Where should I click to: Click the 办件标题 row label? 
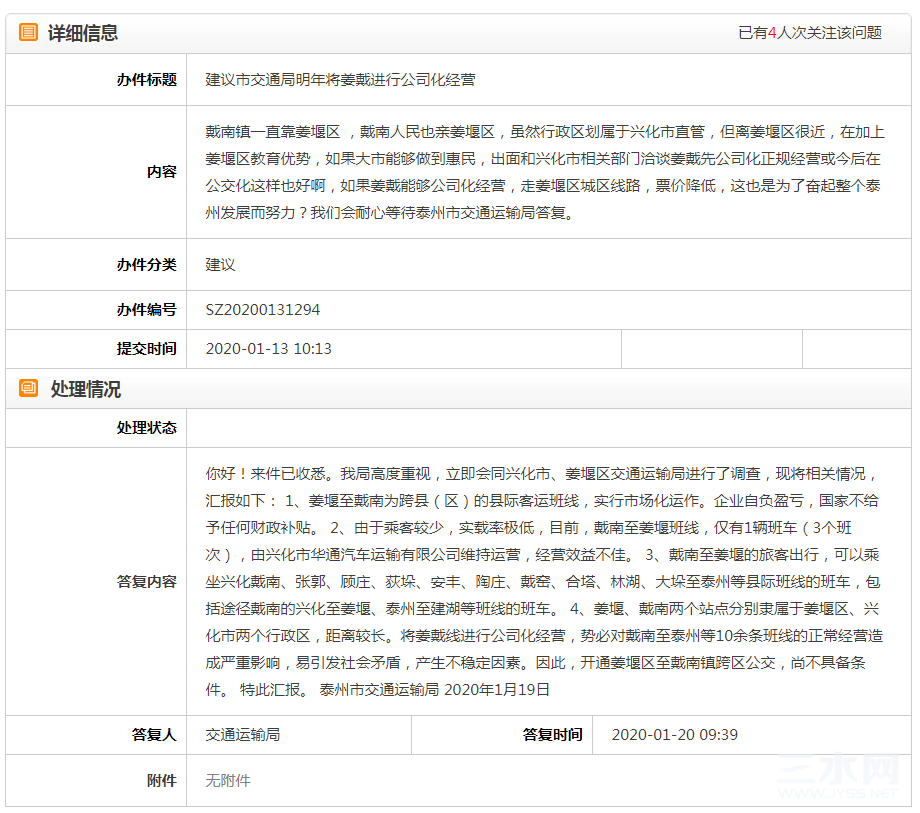coord(147,80)
